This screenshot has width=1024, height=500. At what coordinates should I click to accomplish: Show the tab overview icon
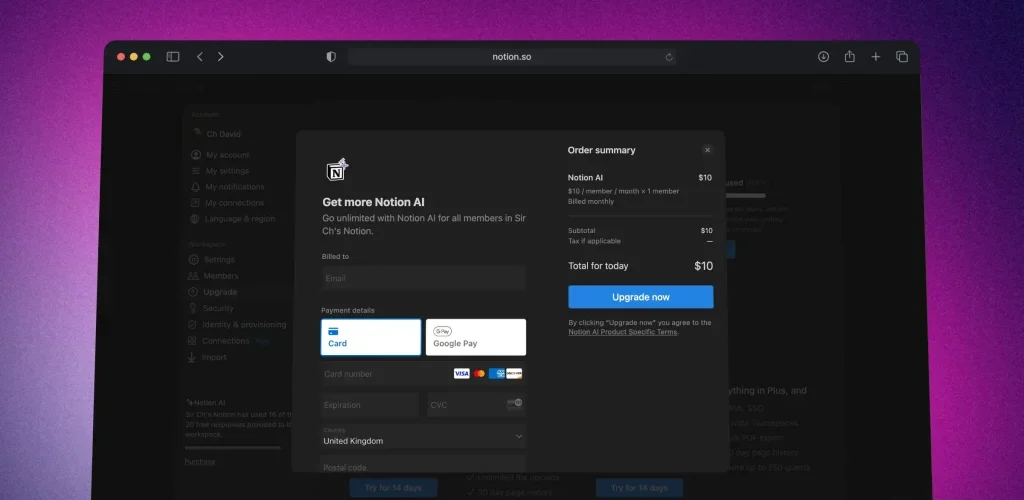[901, 57]
